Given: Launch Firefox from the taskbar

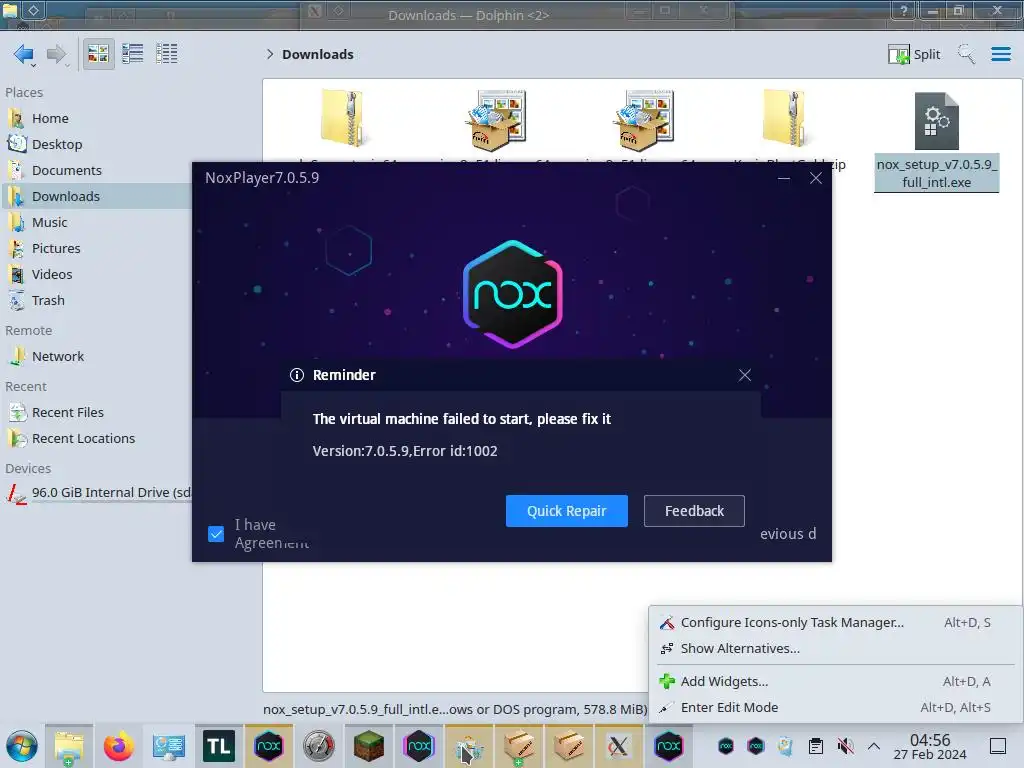Looking at the screenshot, I should click(119, 746).
